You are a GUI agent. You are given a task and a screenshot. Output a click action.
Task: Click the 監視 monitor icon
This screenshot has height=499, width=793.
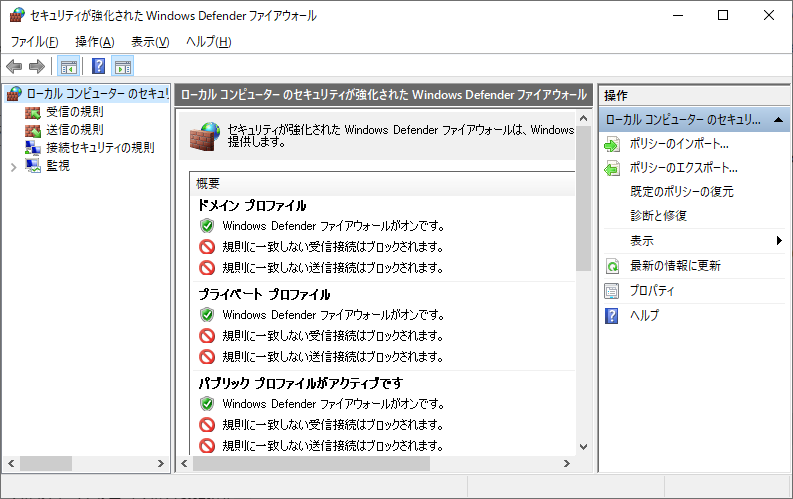click(33, 166)
